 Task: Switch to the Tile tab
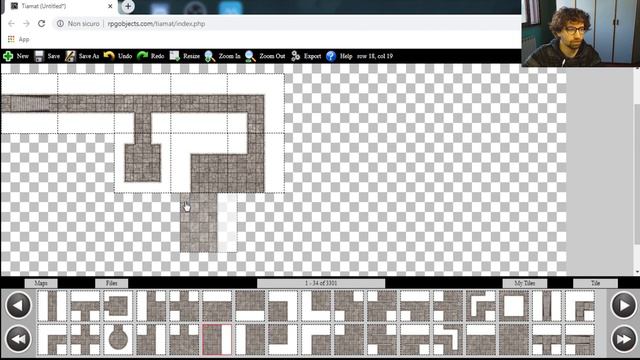(595, 283)
